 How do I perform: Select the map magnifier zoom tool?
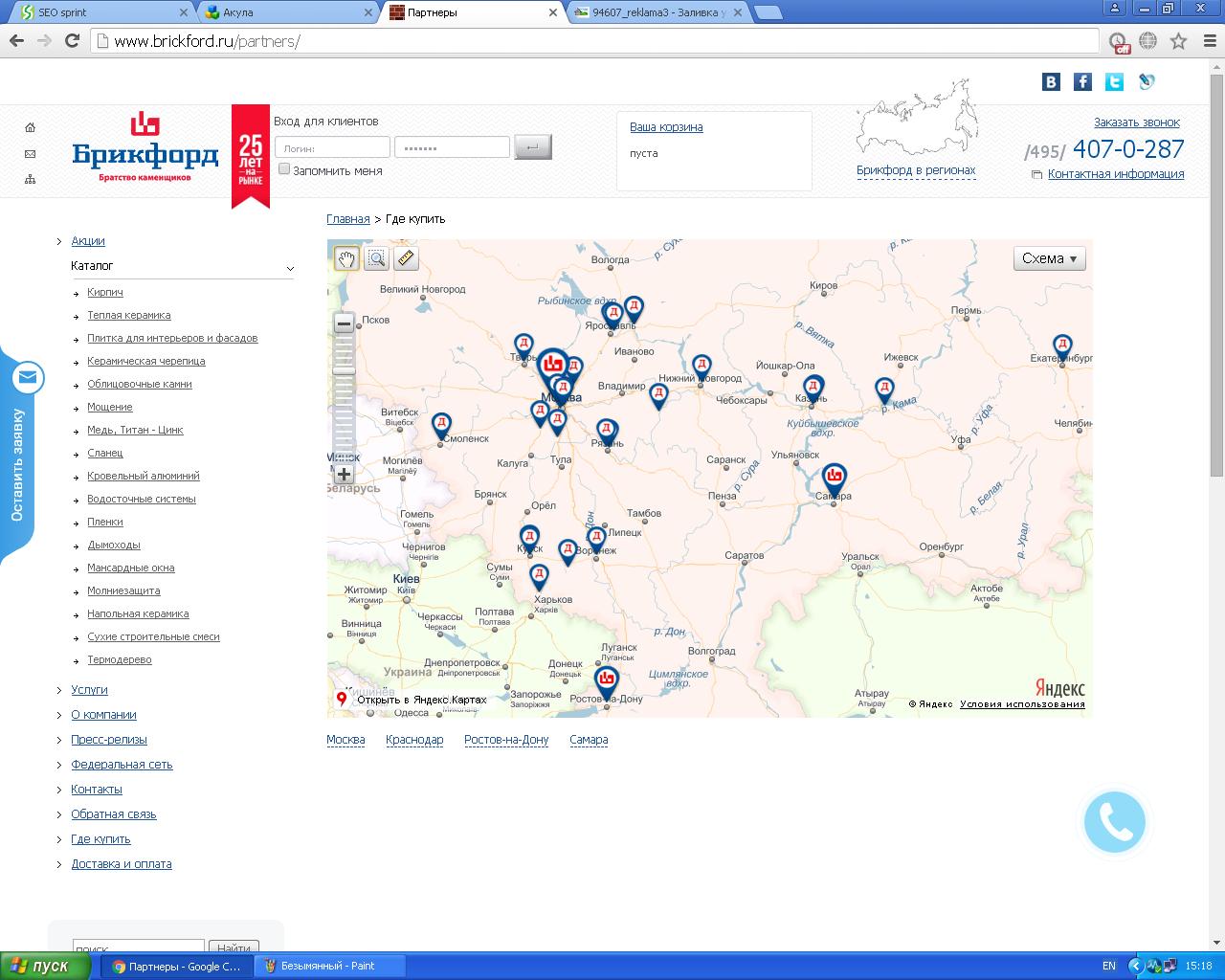376,258
